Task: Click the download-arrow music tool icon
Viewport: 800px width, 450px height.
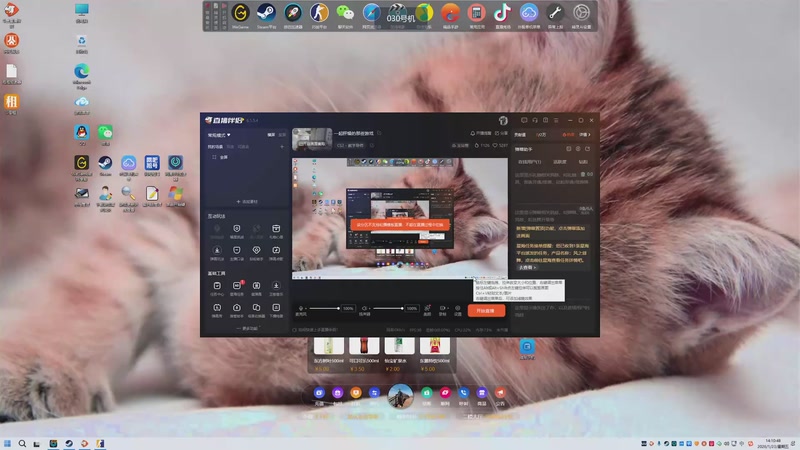Action: [276, 288]
